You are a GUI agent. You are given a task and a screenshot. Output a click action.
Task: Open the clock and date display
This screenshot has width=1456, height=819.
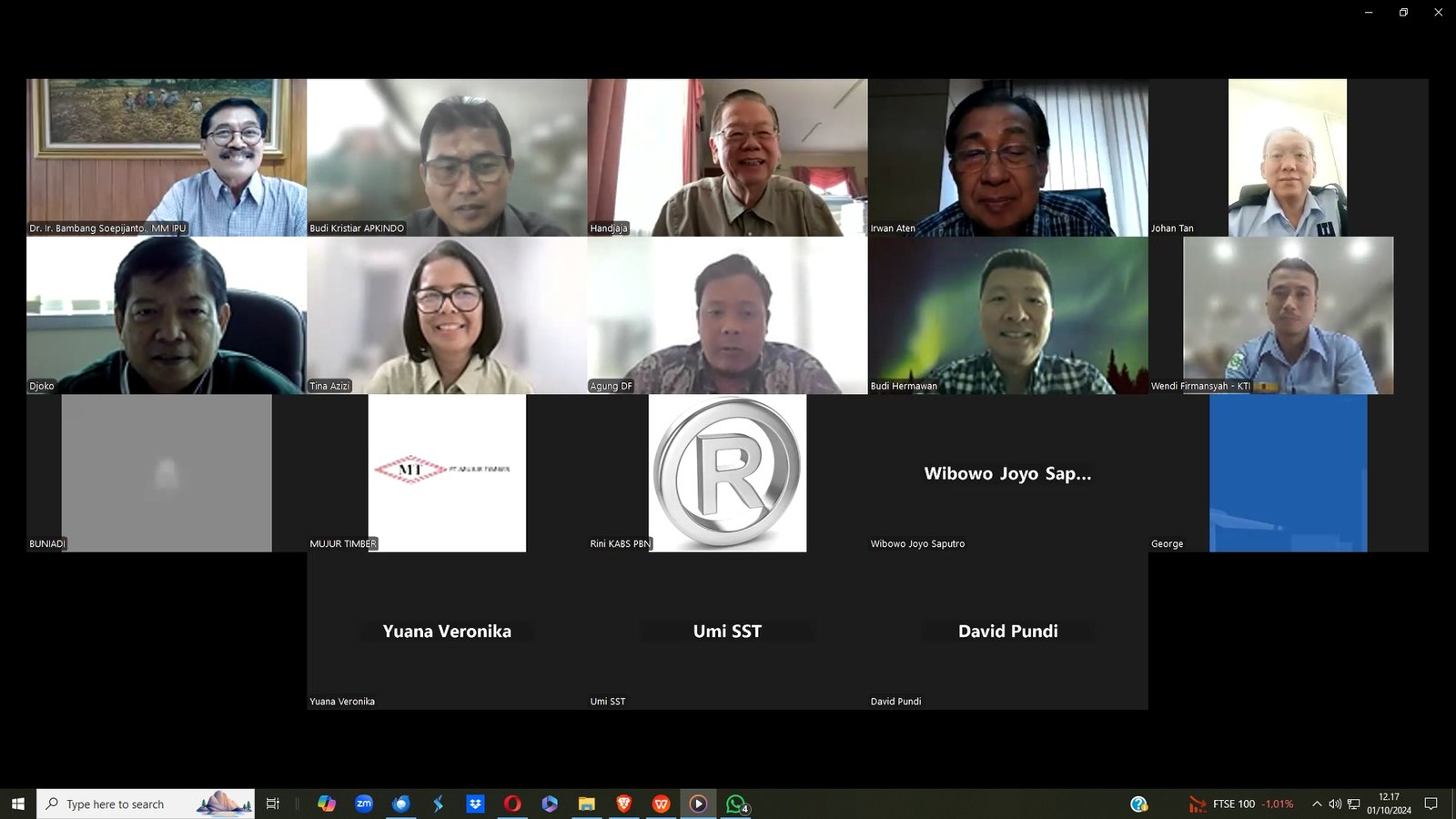pyautogui.click(x=1389, y=804)
